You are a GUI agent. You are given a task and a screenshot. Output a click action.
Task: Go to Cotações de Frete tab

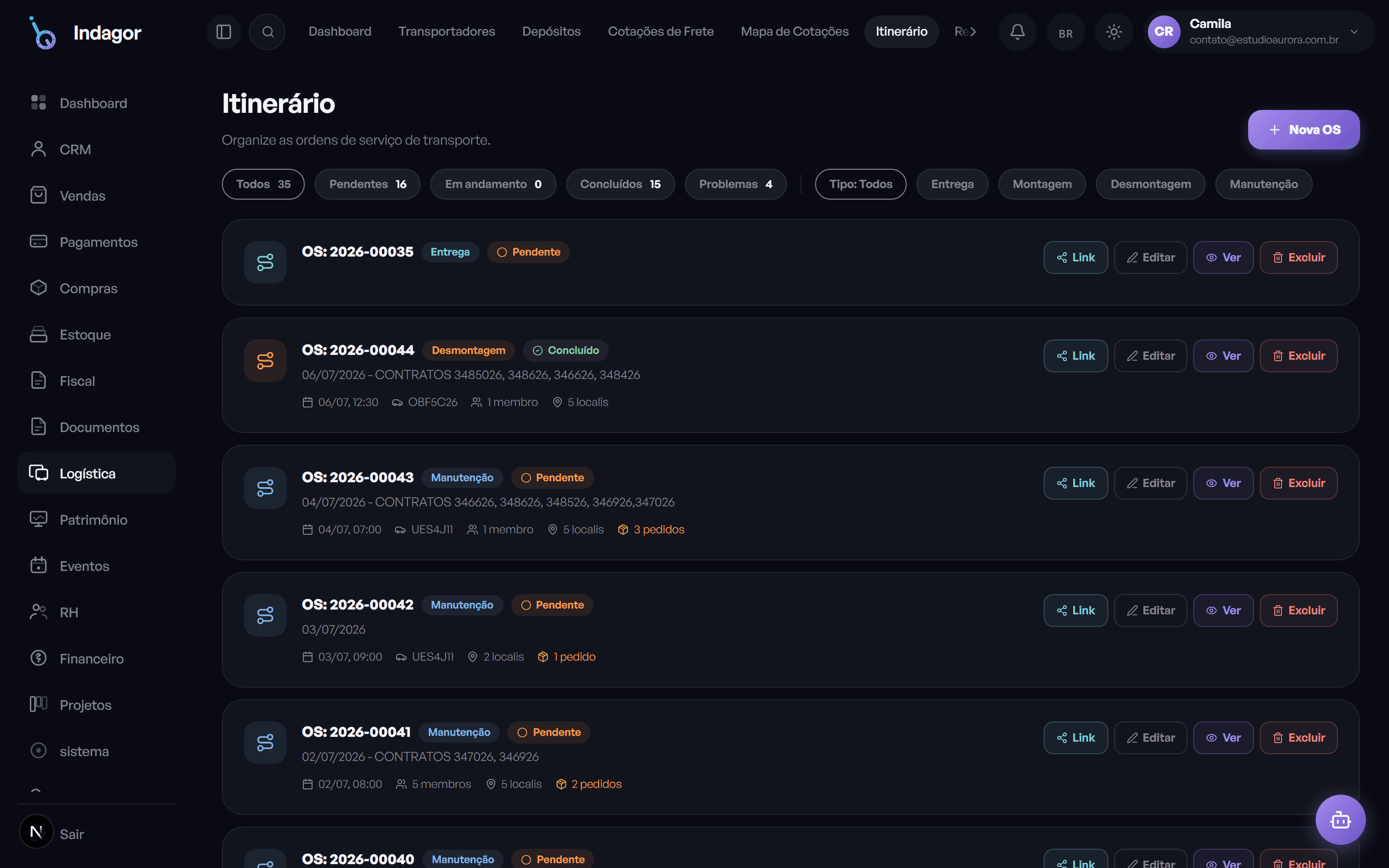click(661, 31)
